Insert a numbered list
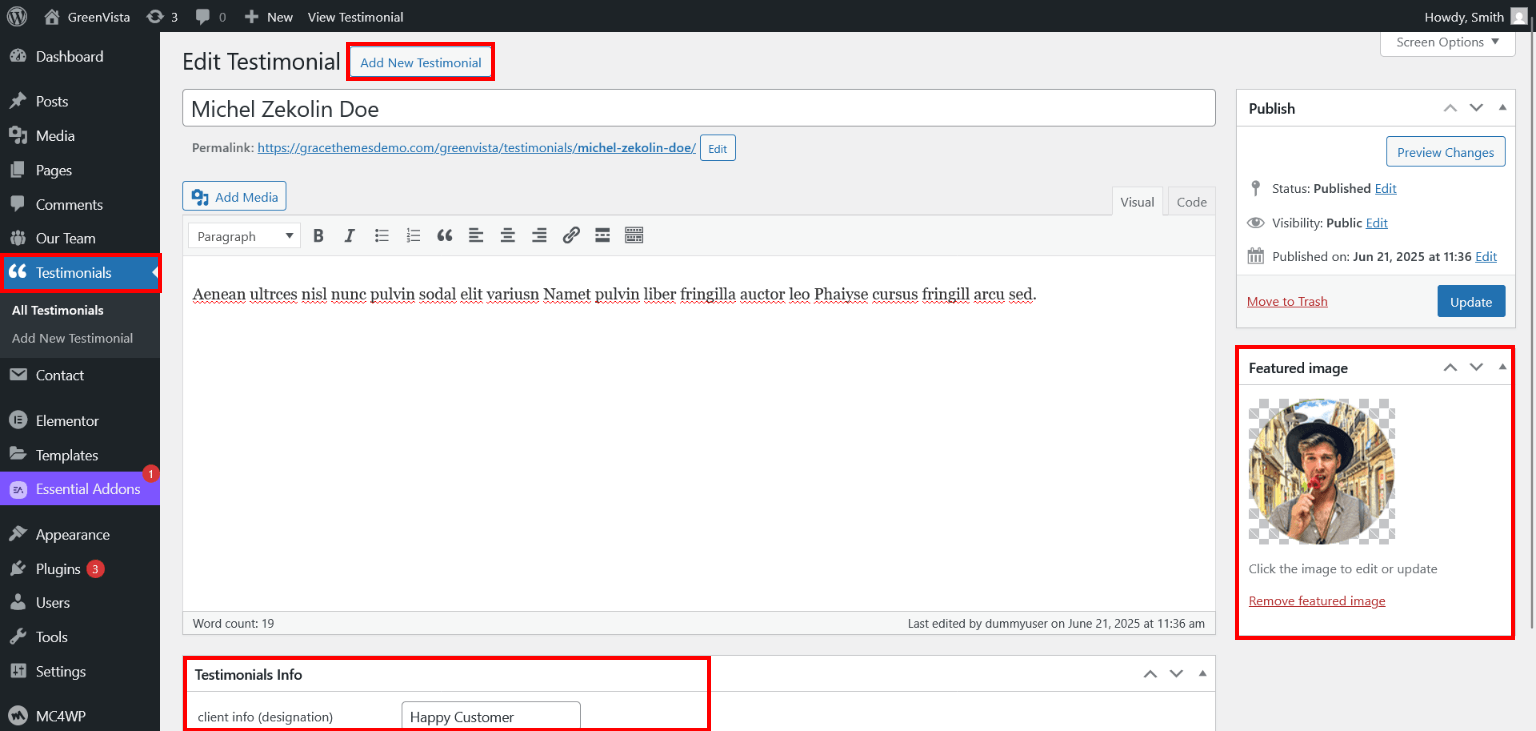 click(x=413, y=236)
